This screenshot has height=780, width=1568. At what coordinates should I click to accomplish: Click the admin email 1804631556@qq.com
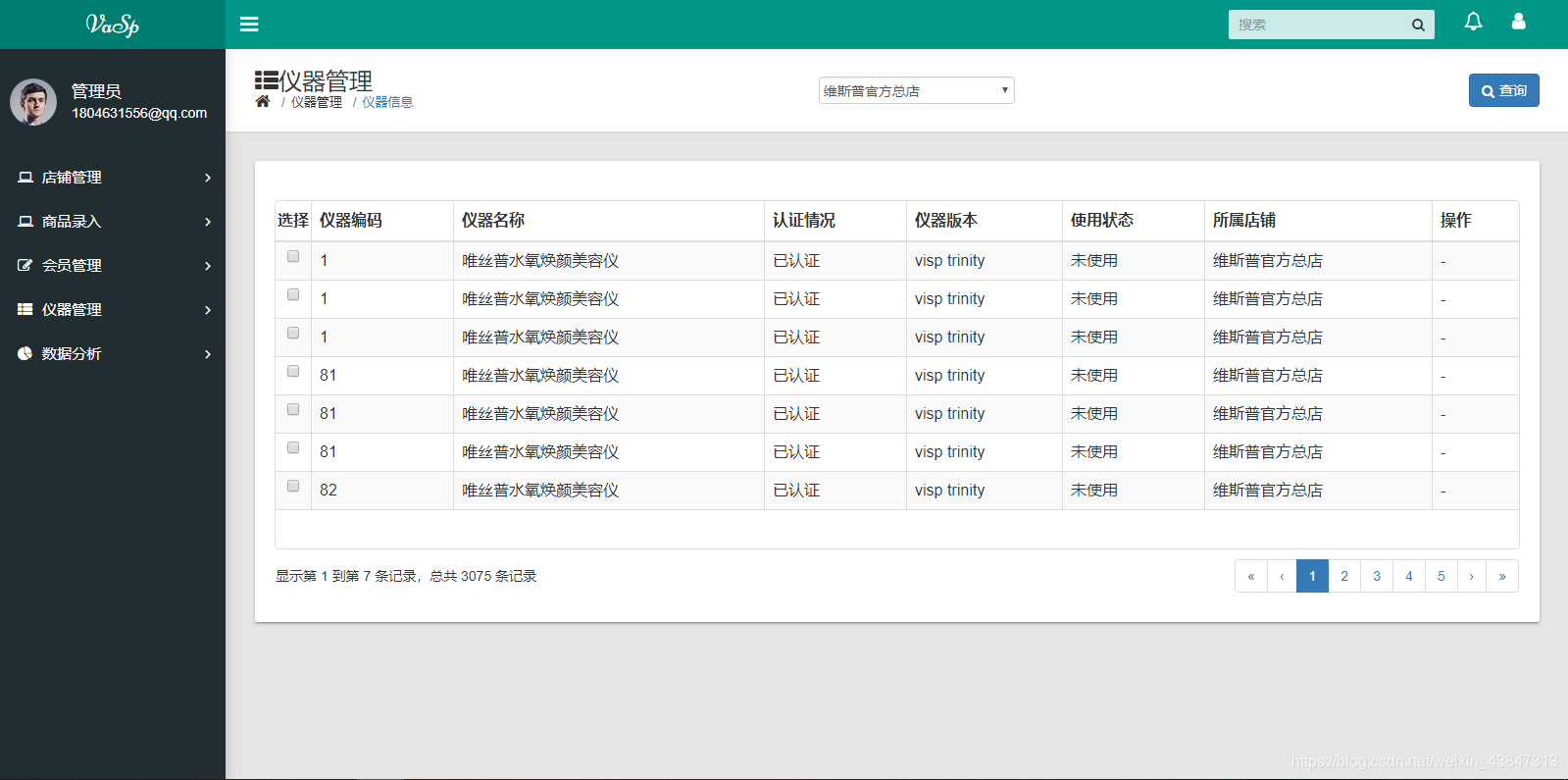[x=139, y=113]
